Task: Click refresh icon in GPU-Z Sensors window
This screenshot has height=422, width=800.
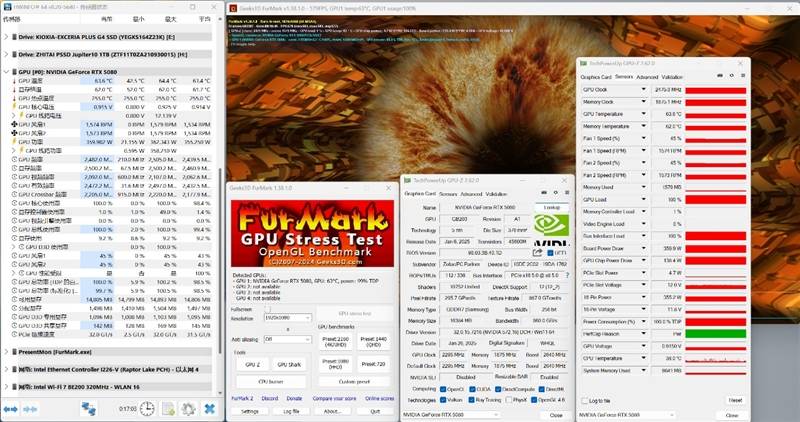Action: (732, 76)
